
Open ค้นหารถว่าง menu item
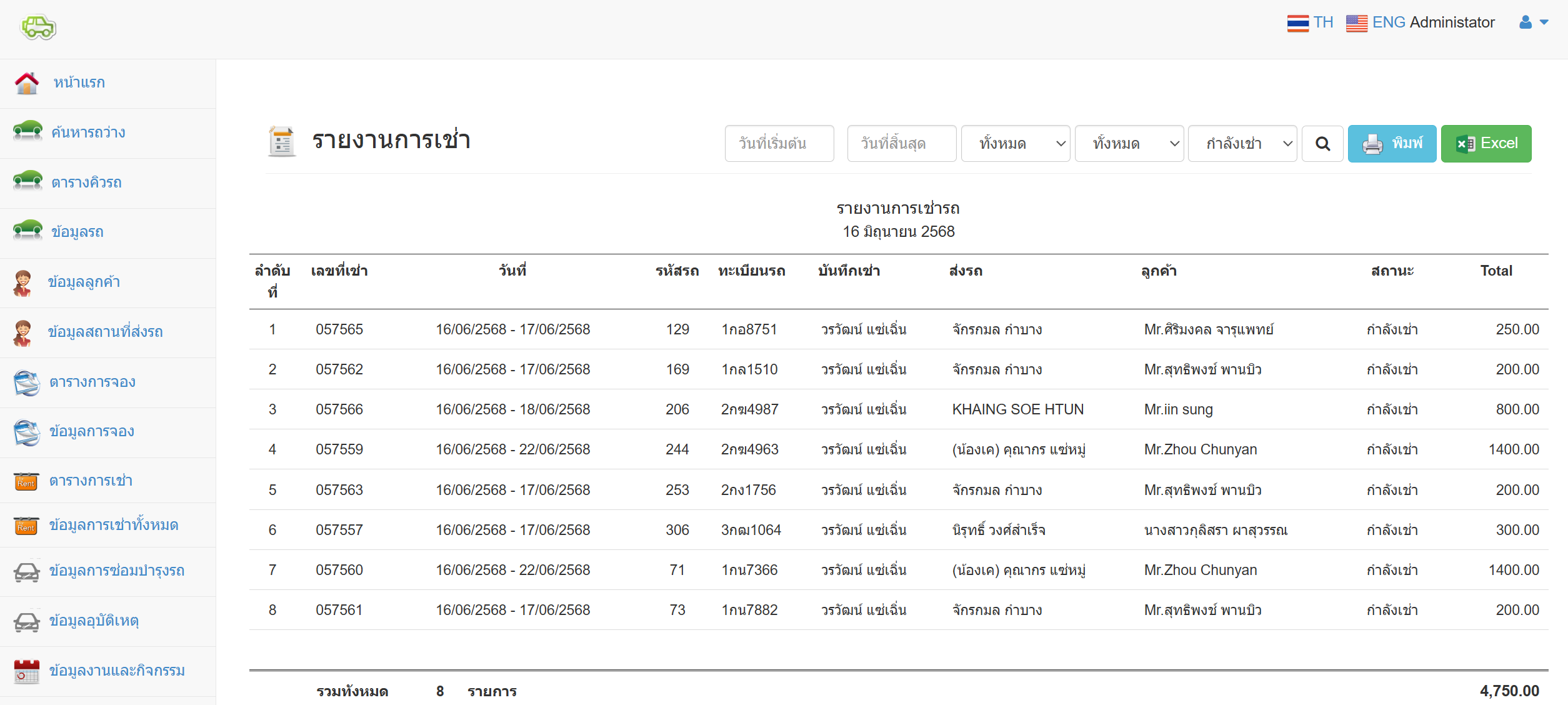[88, 132]
